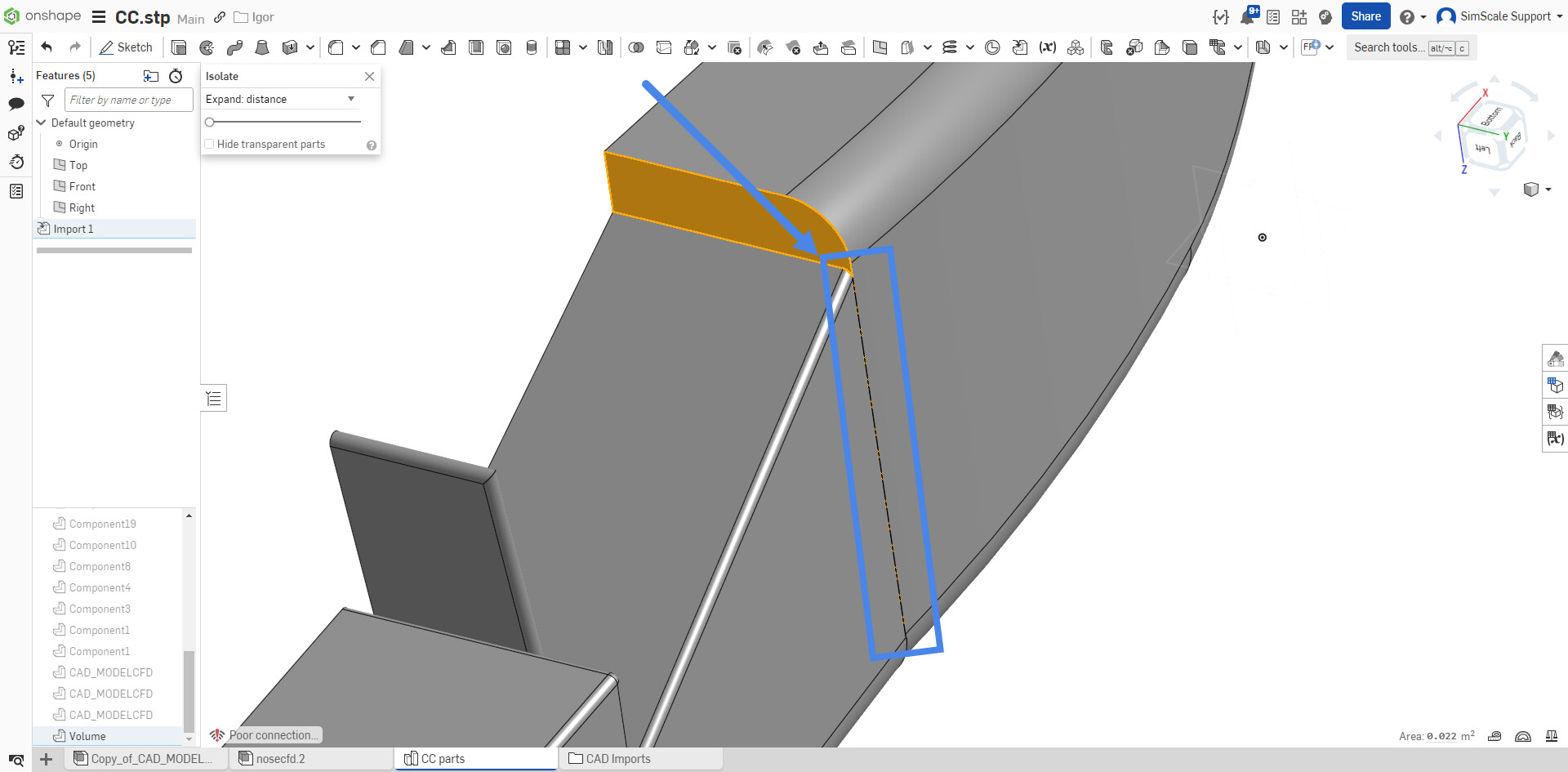Click the rollback bar under Import 1
Screen dimensions: 1568x772
tap(114, 250)
